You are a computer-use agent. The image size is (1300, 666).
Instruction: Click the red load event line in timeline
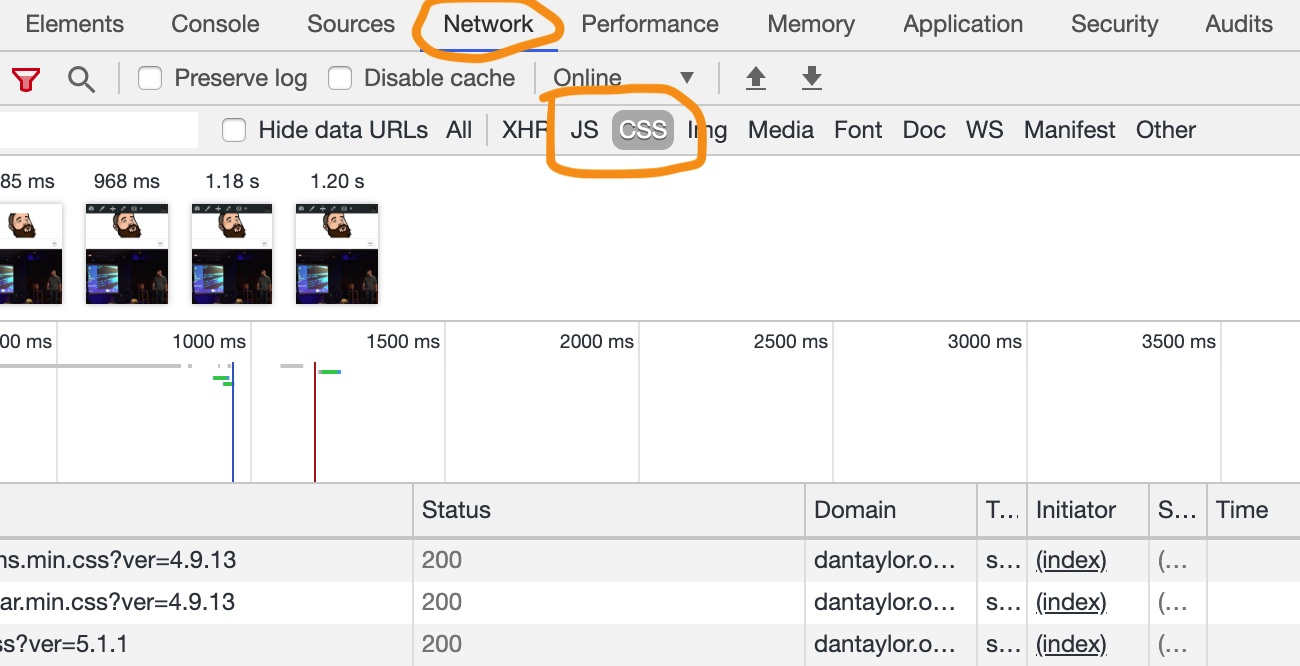pyautogui.click(x=315, y=420)
